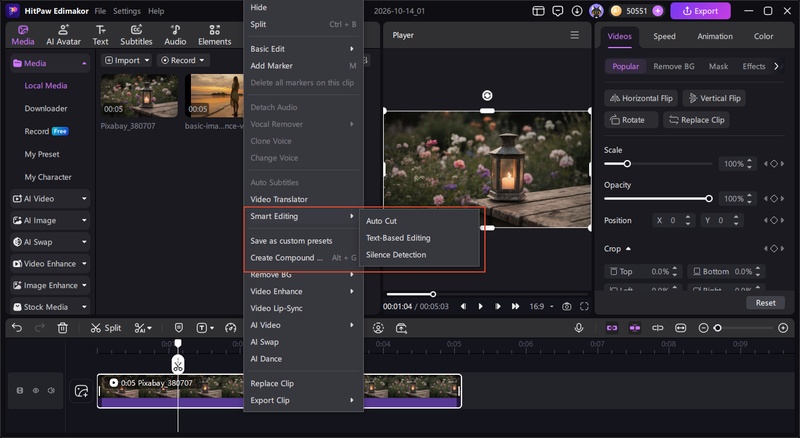Undo the last edit in timeline toolbar

pos(17,328)
